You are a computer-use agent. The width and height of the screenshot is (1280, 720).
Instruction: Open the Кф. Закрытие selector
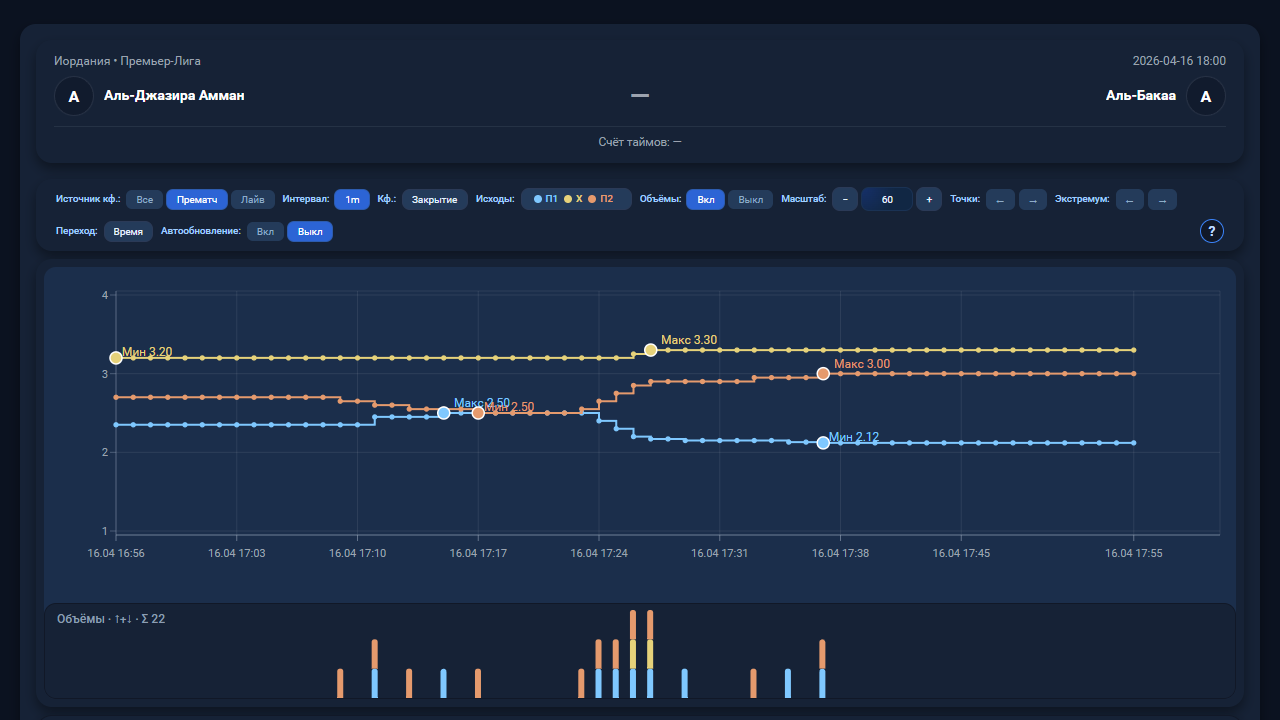tap(435, 200)
